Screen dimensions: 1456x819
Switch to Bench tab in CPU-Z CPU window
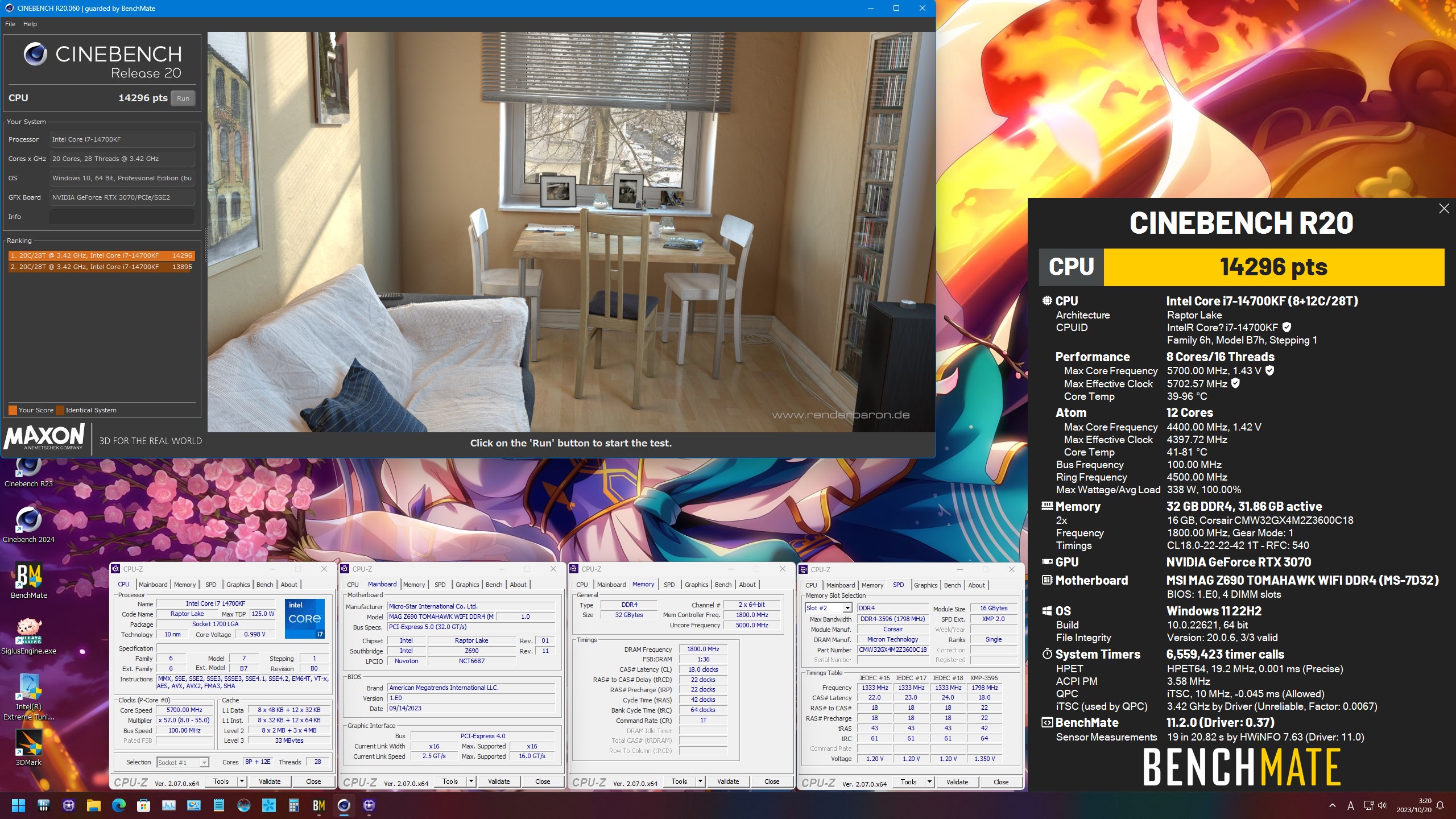click(264, 585)
